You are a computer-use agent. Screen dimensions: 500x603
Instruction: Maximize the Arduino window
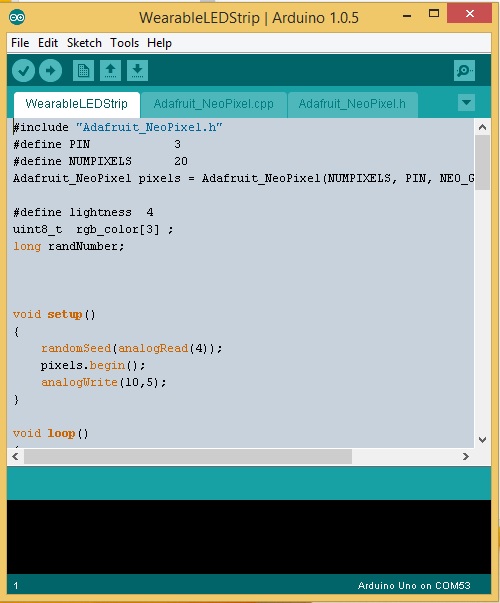(x=434, y=14)
